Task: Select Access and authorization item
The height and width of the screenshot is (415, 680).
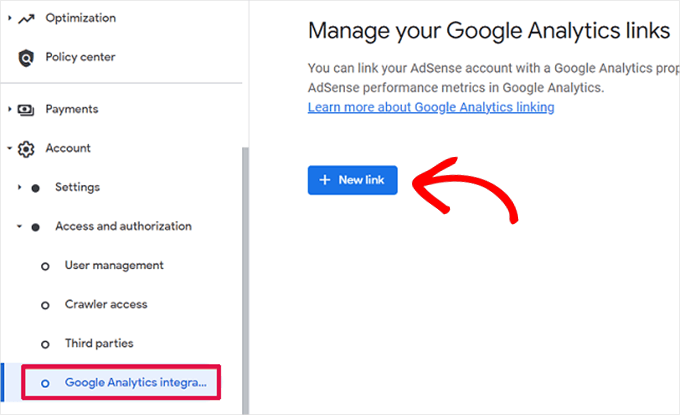Action: (x=123, y=226)
